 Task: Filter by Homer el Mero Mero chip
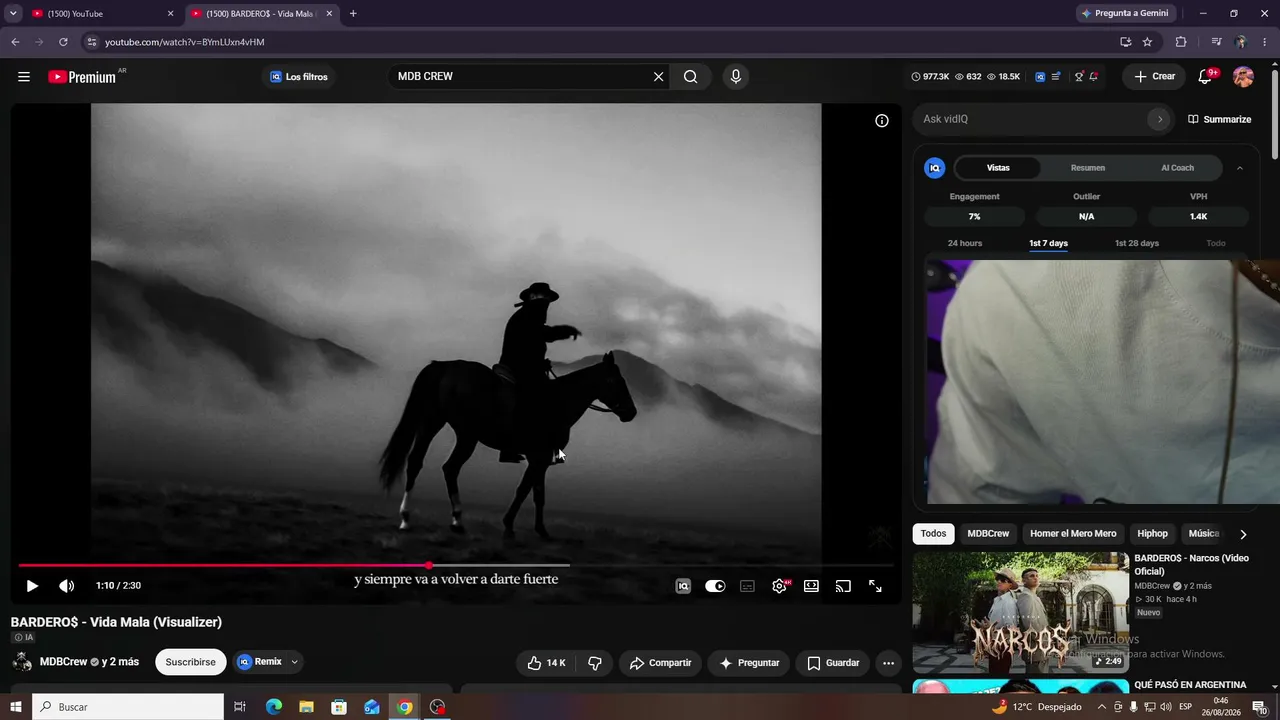point(1073,534)
